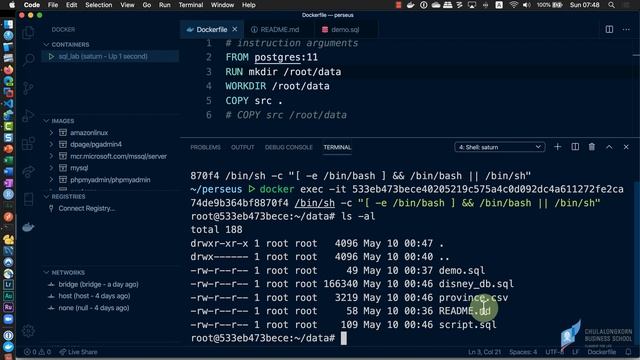Click Dockerfile language mode in status bar
Image resolution: width=640 pixels, height=360 pixels.
pyautogui.click(x=602, y=352)
